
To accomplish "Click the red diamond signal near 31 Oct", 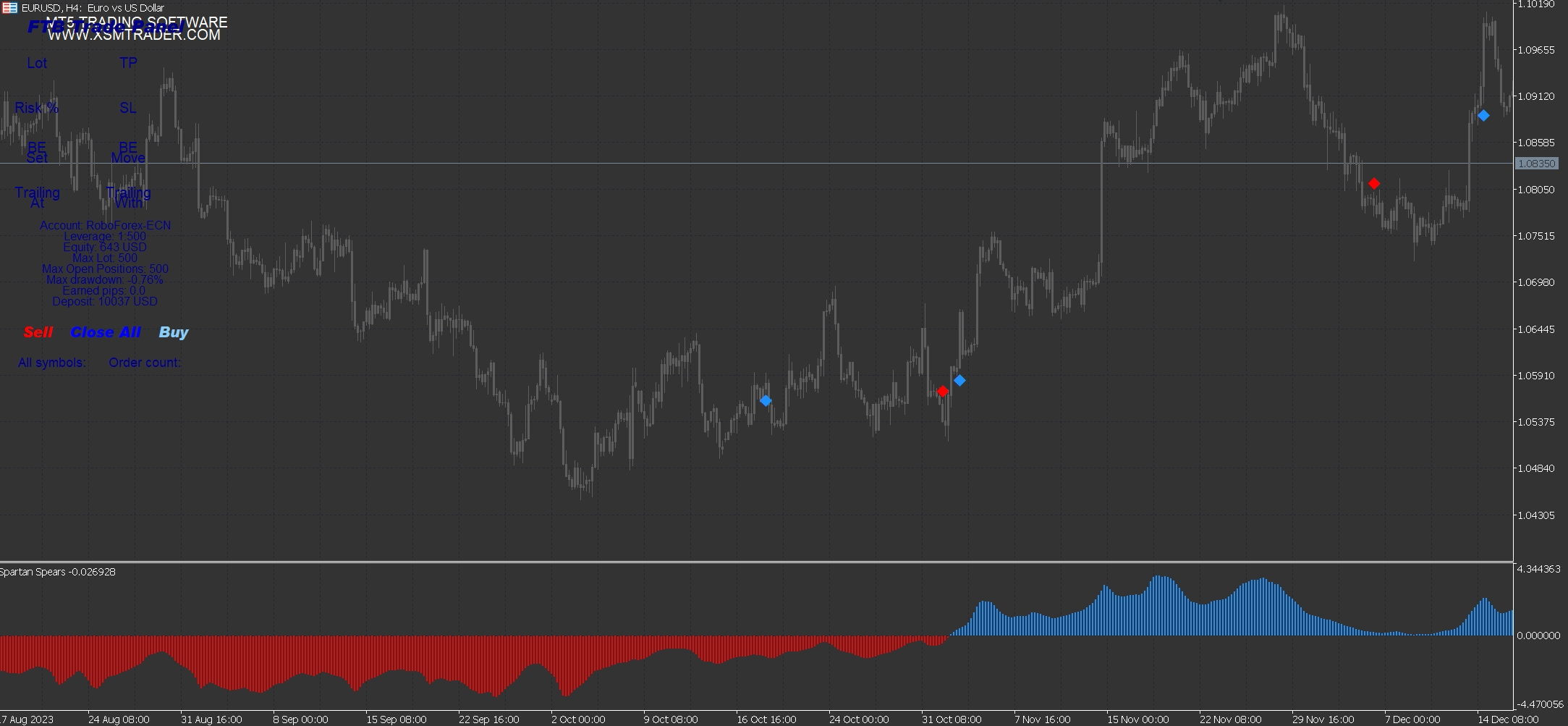I will (x=943, y=392).
